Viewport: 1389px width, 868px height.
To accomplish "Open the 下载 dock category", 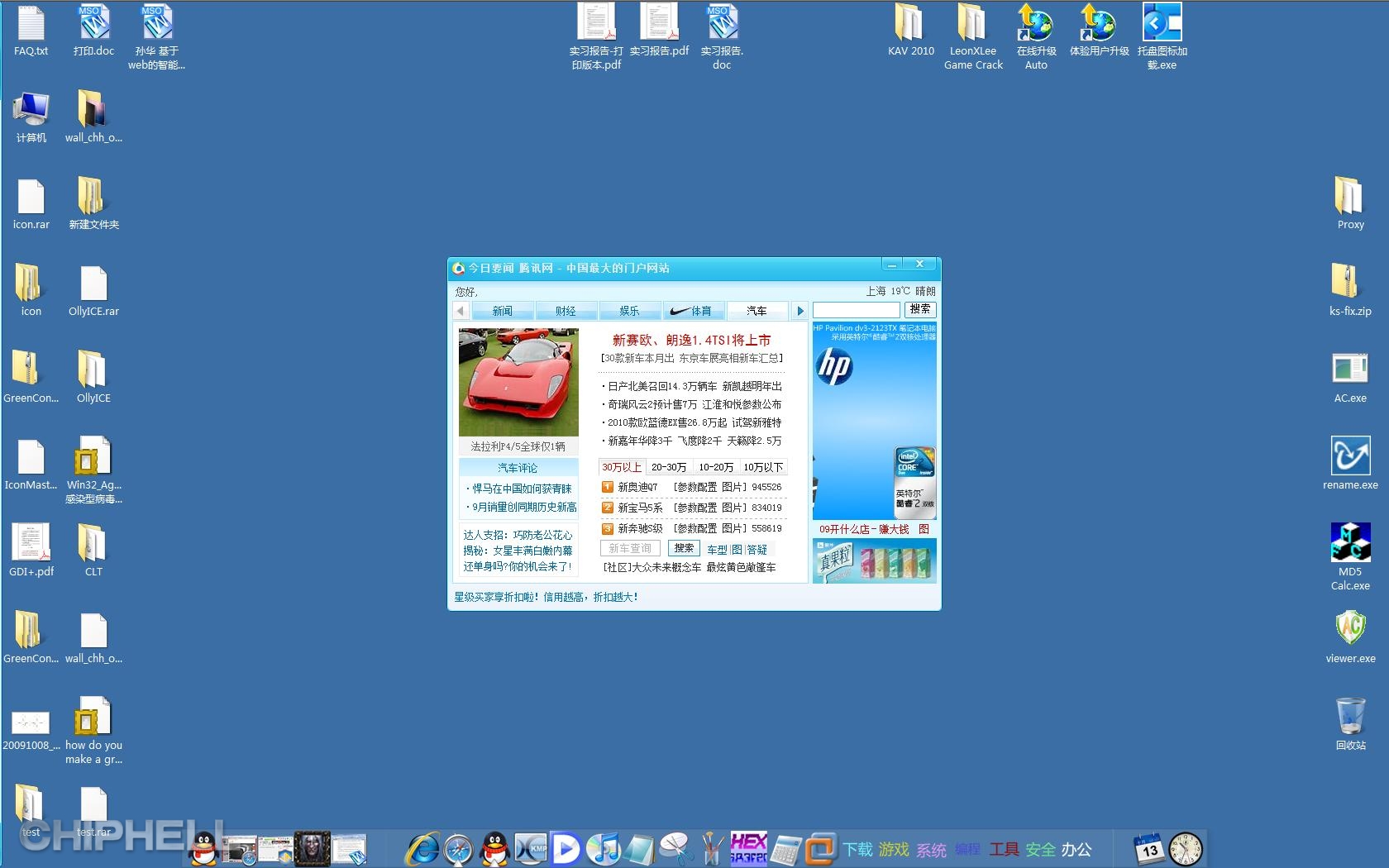I will (858, 850).
